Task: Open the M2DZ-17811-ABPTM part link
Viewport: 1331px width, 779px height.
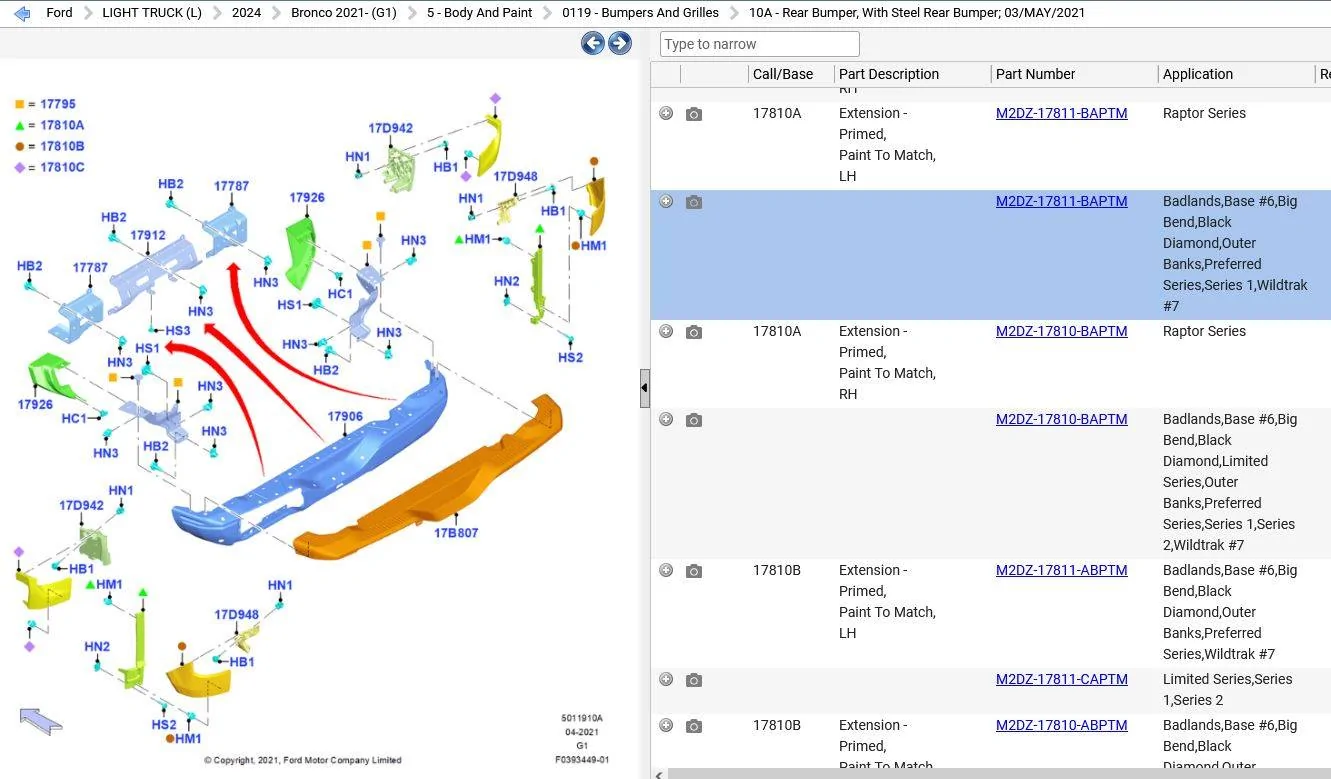Action: (1061, 570)
